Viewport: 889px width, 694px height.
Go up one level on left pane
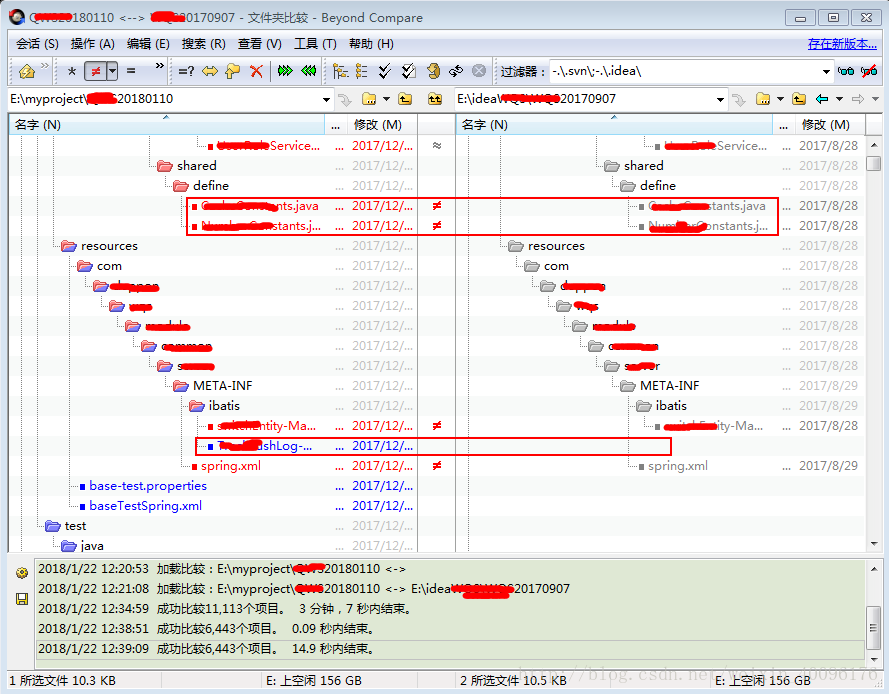[x=405, y=99]
